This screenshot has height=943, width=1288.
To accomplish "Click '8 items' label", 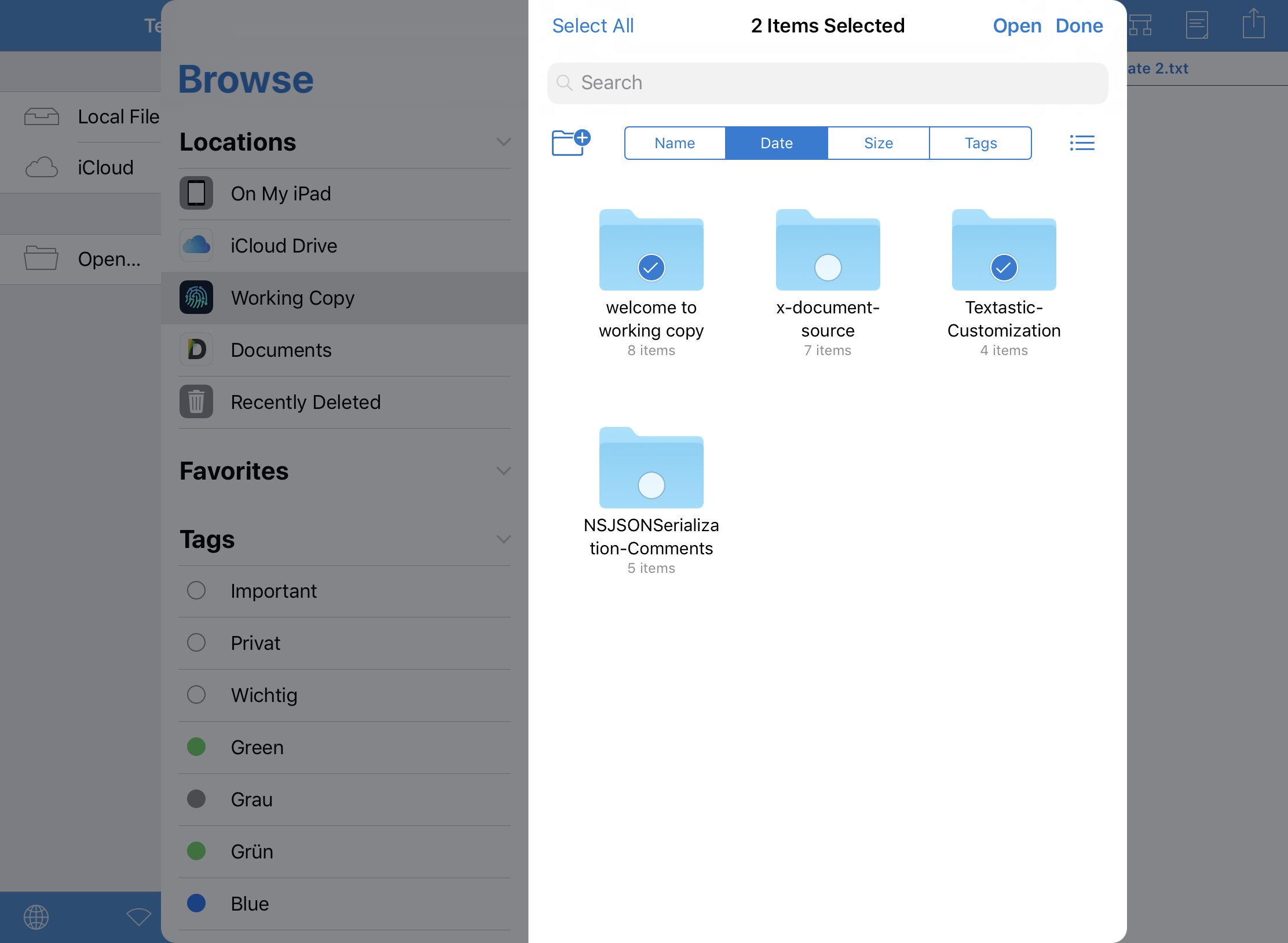I will click(652, 350).
